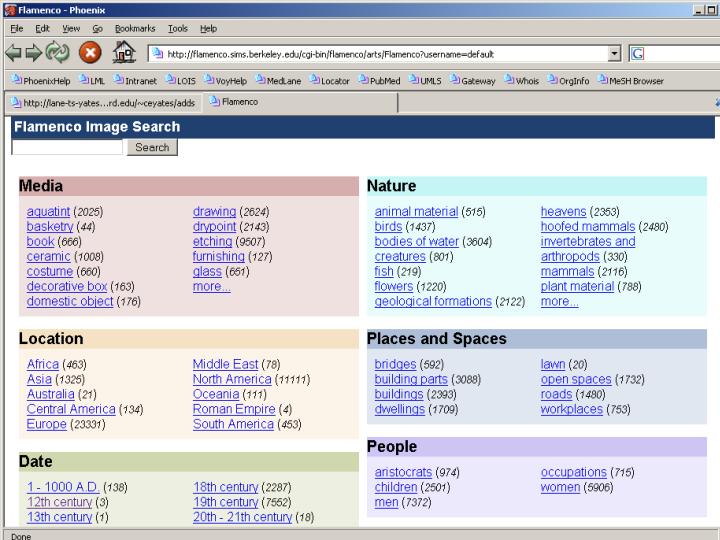The image size is (720, 540).
Task: Click the browser Back arrow icon
Action: click(x=15, y=54)
